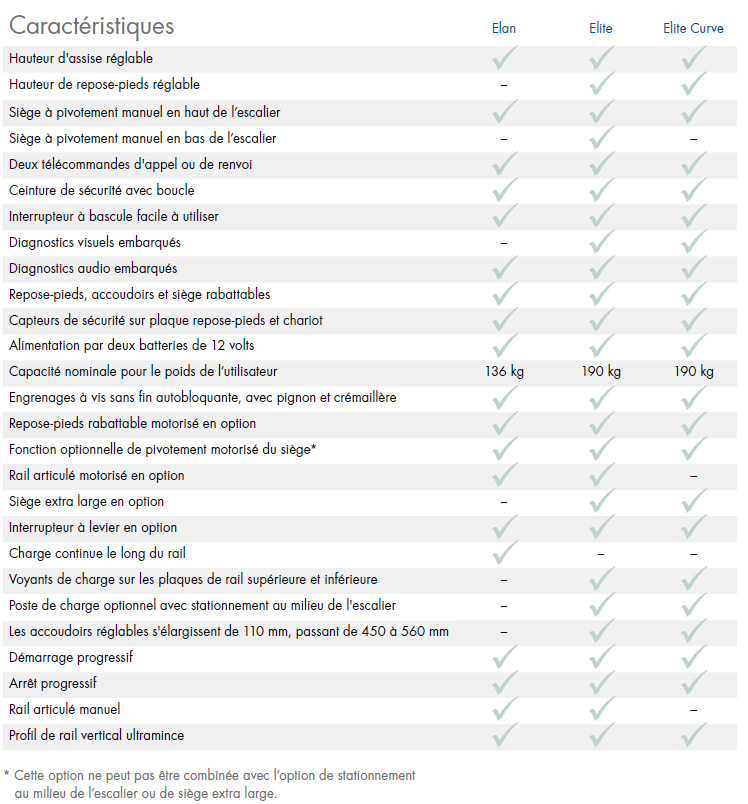Click Elite checkmark for pivotement manuel en bas
The width and height of the screenshot is (748, 804).
tap(601, 137)
